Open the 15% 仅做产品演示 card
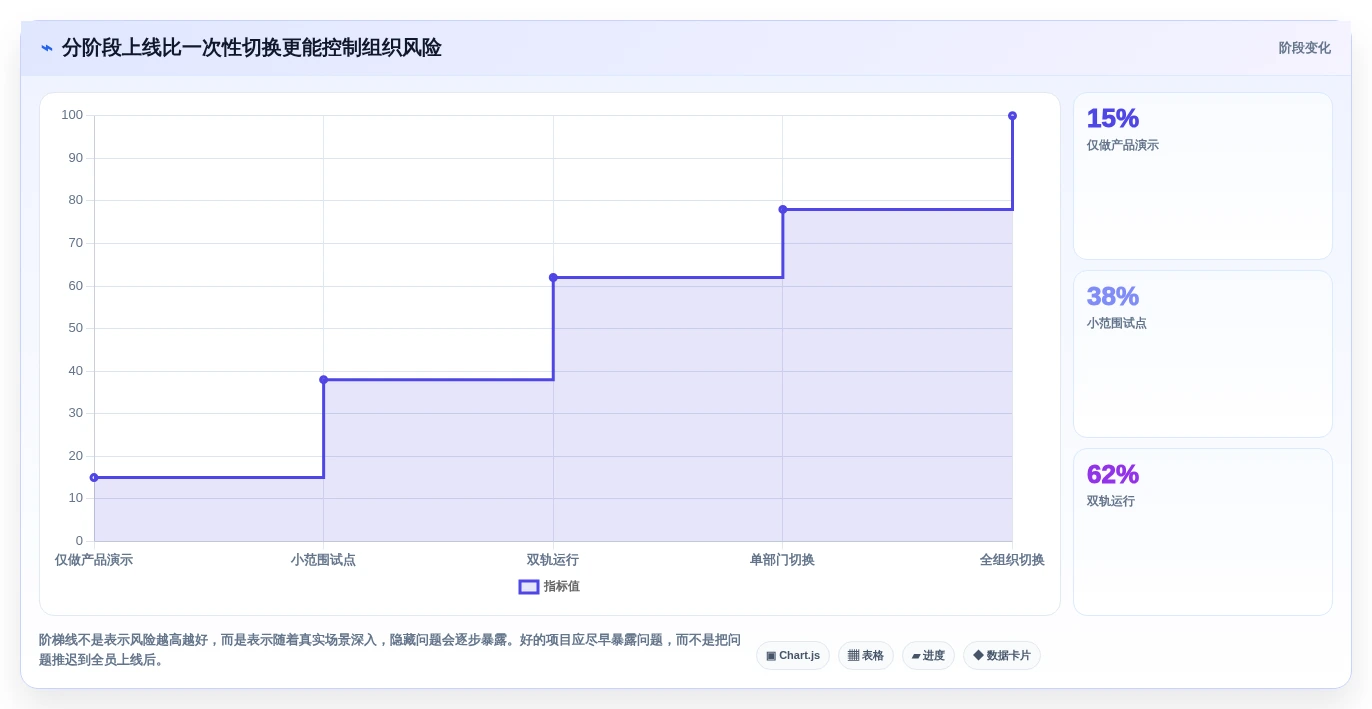The image size is (1372, 709). click(x=1203, y=176)
